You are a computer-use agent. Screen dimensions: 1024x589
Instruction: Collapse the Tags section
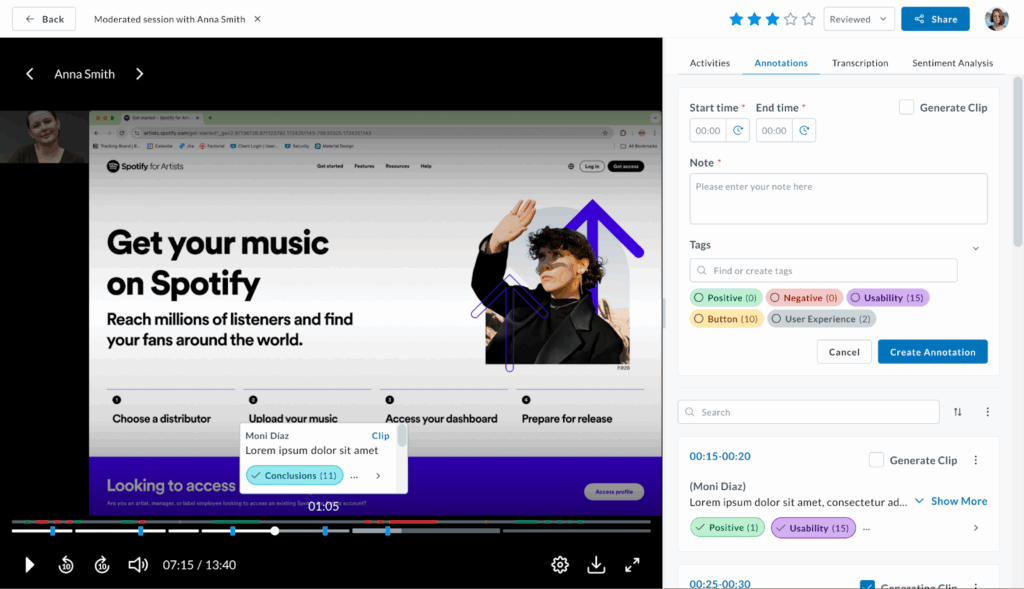click(975, 247)
